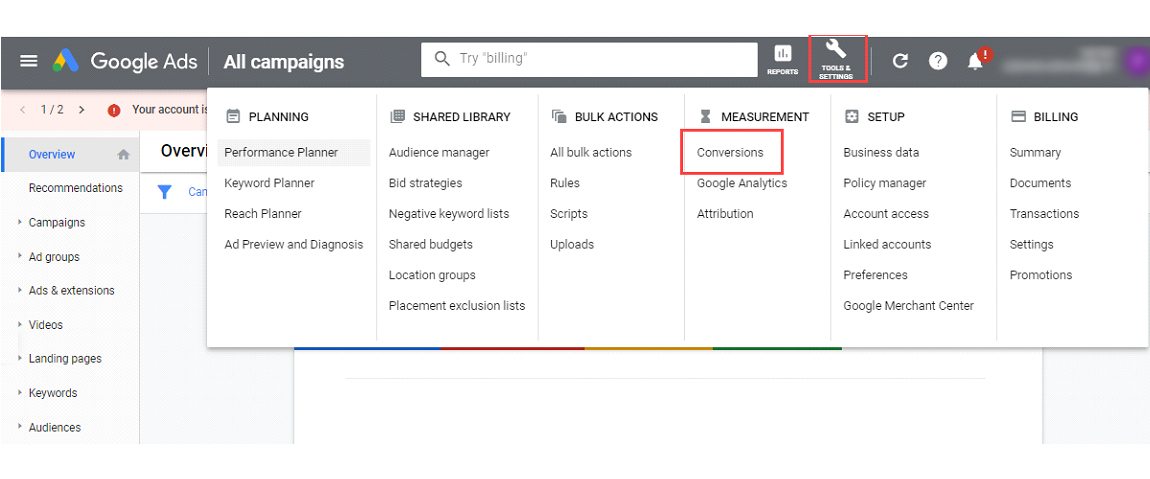
Task: Open Uploads under Bulk Actions
Action: pos(572,244)
